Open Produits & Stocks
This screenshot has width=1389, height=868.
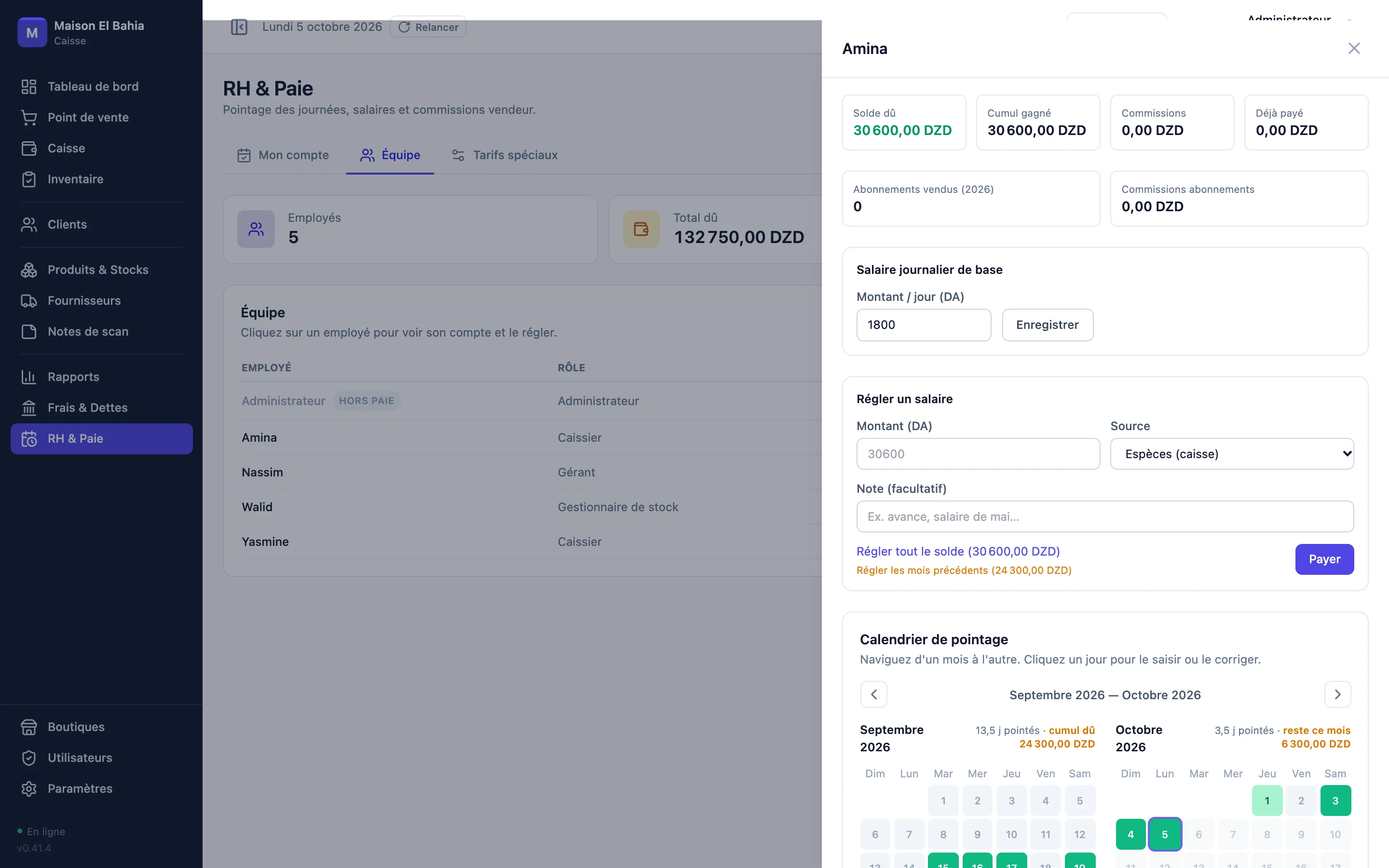coord(101,270)
